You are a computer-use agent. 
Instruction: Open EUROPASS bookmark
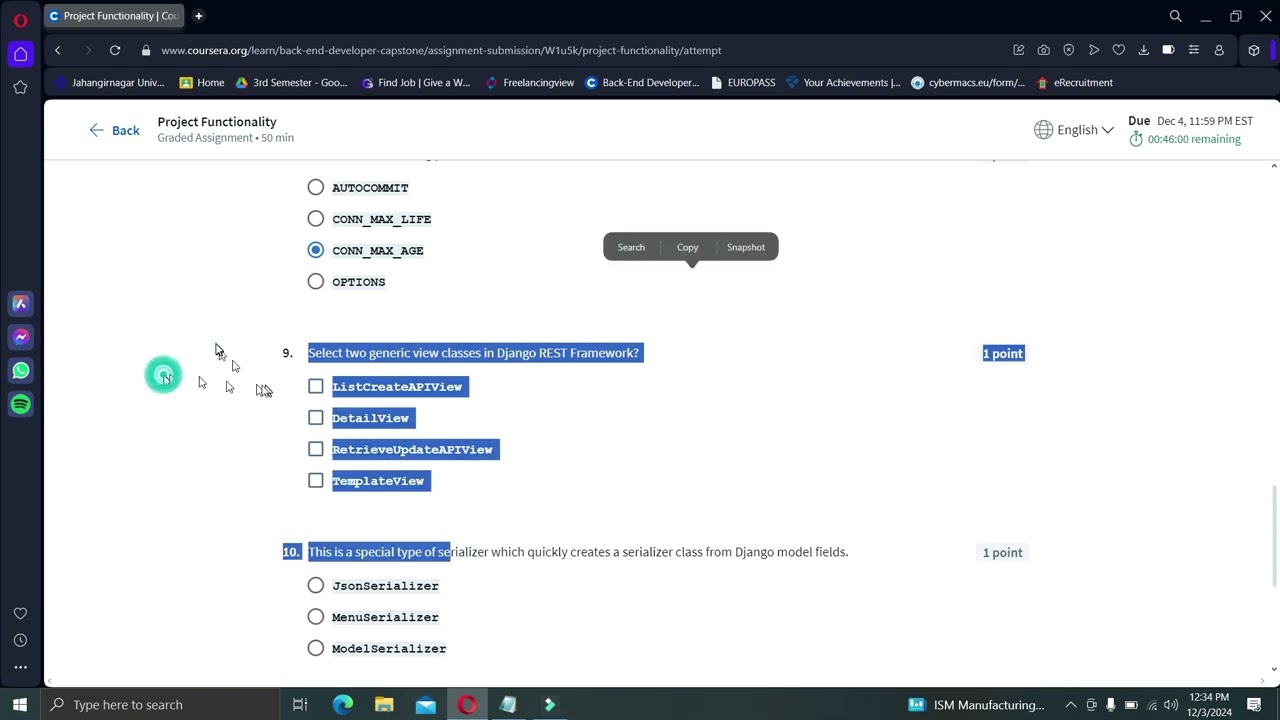pos(743,83)
